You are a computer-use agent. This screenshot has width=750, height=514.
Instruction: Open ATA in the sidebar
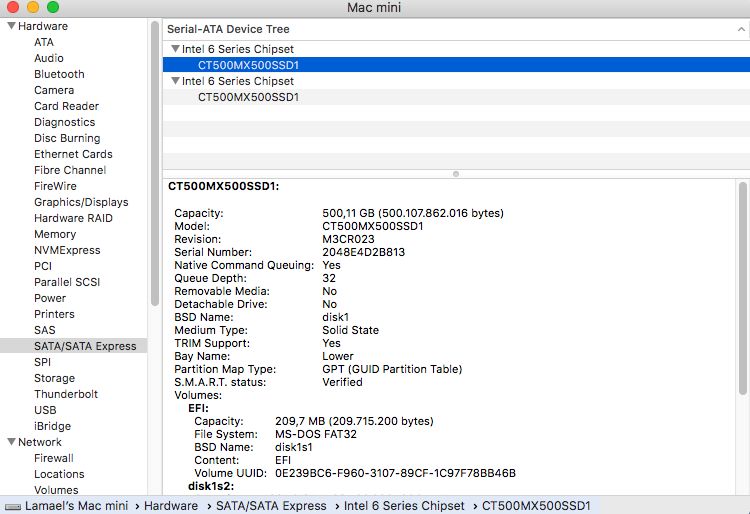tap(44, 42)
